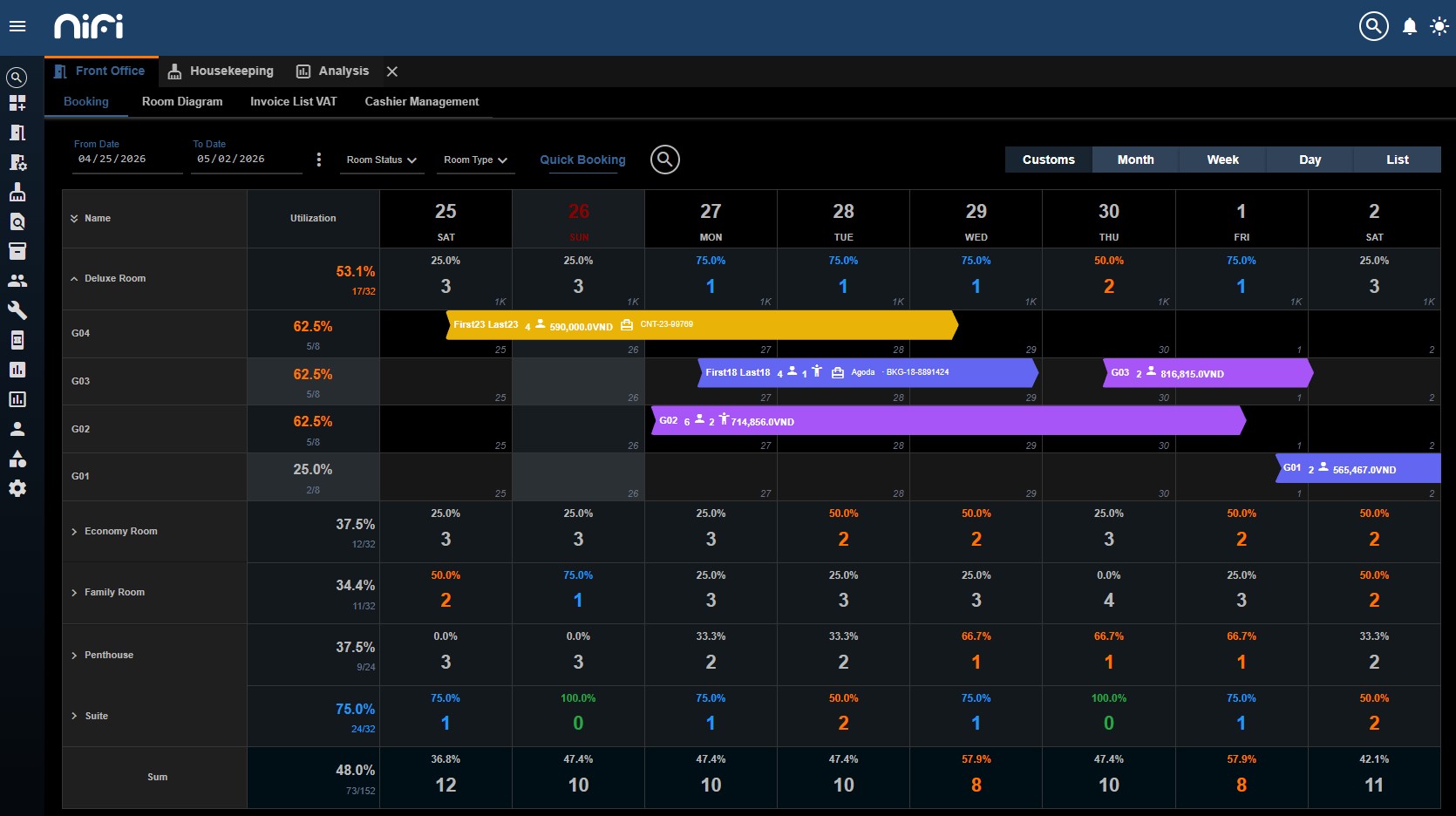This screenshot has height=816, width=1456.
Task: Click Quick Booking link
Action: (x=582, y=160)
